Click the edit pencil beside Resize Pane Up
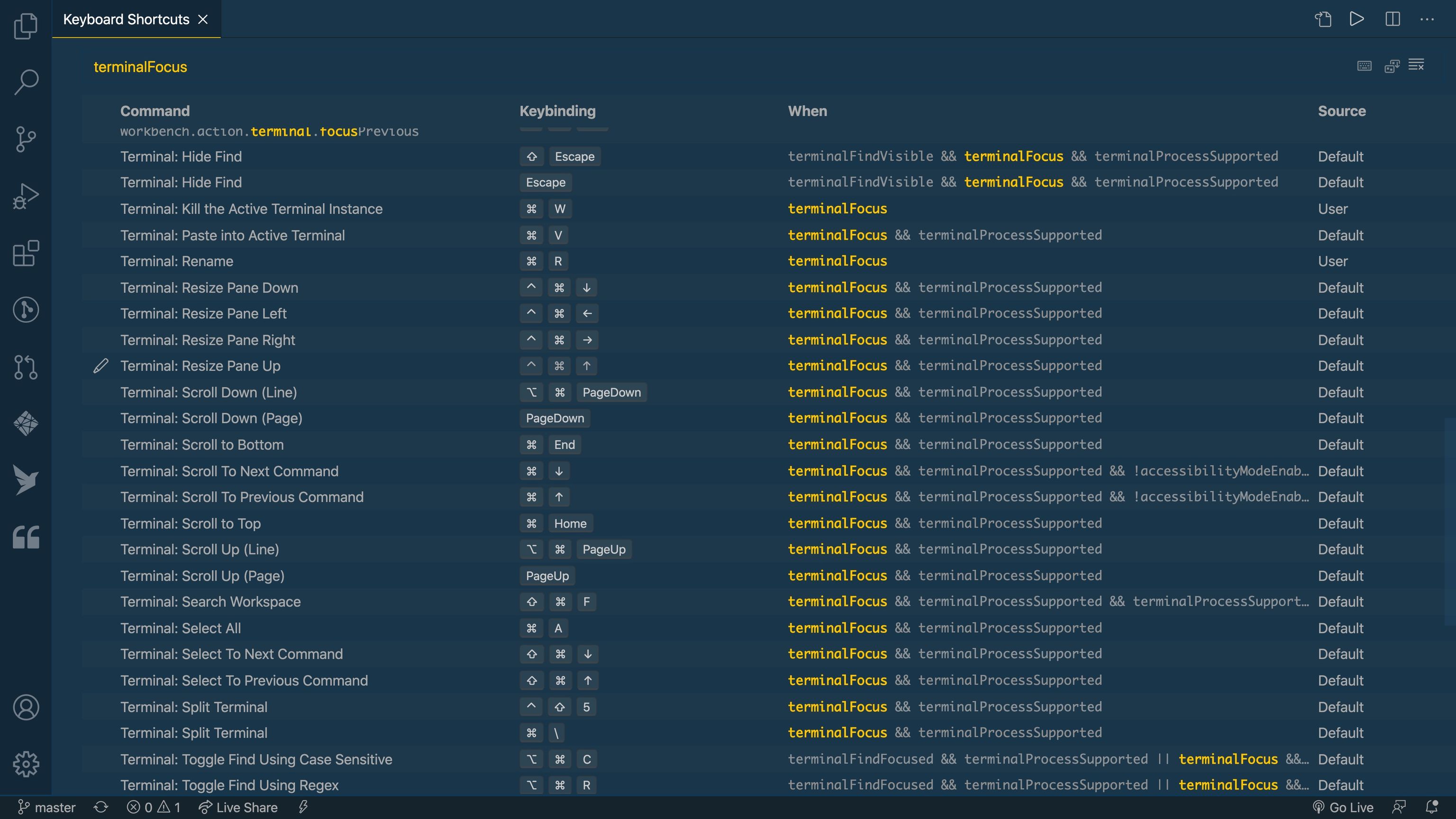Screen dimensions: 1456x819 [100, 366]
